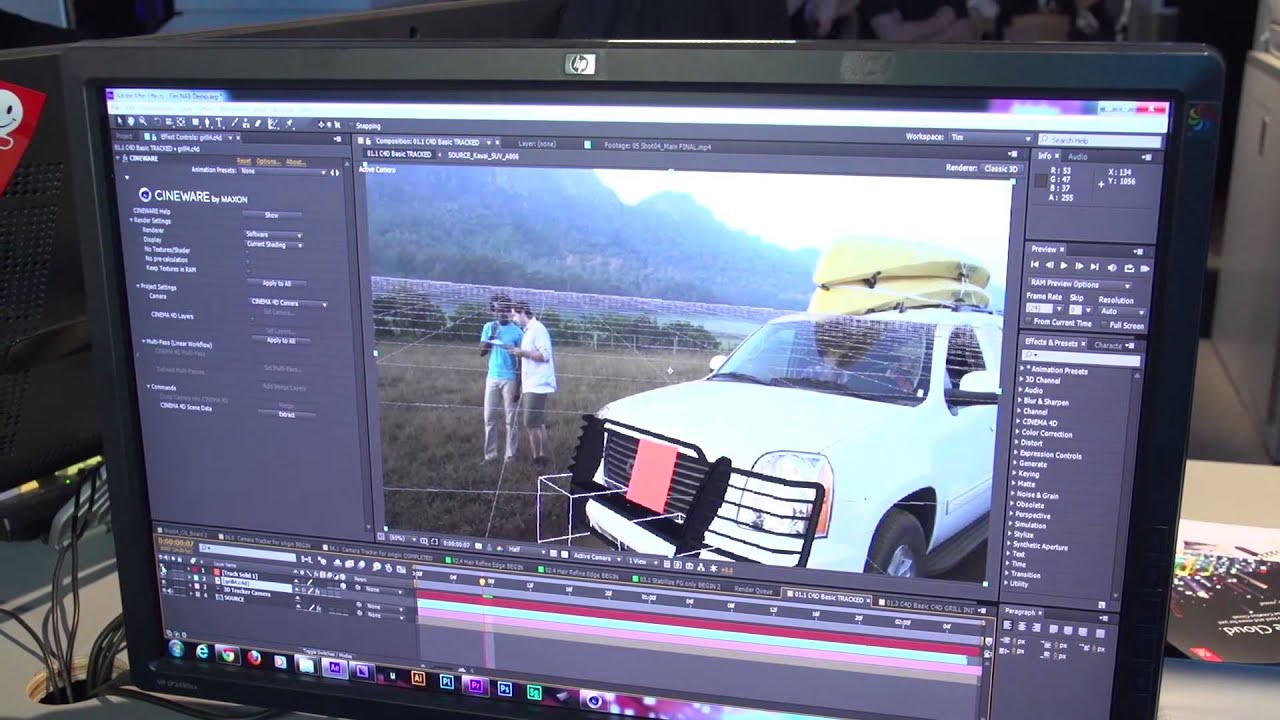The image size is (1280, 720).
Task: Open Chrome from the Windows taskbar
Action: 228,655
